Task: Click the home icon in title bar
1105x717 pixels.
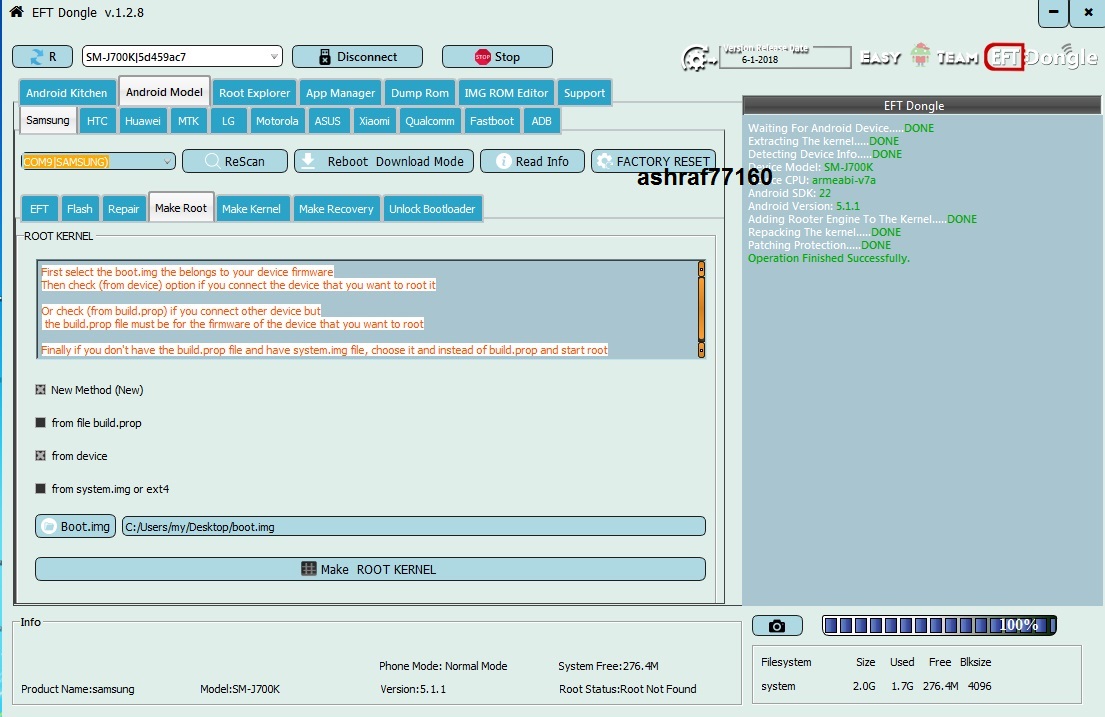Action: [16, 12]
